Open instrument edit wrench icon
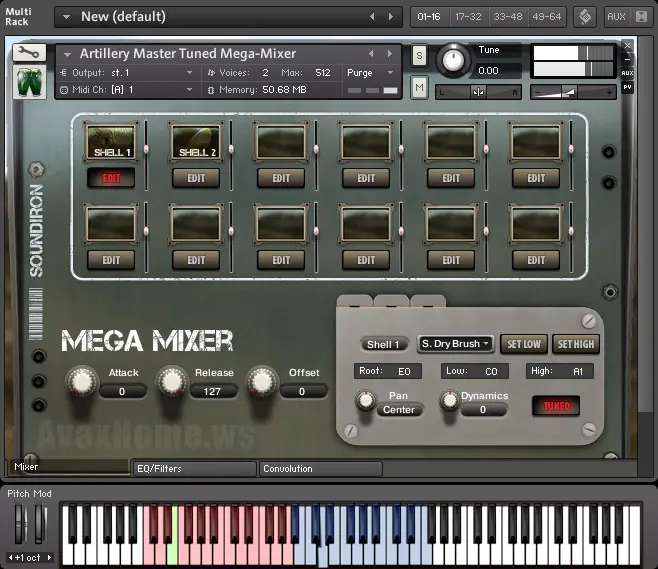 tap(29, 53)
